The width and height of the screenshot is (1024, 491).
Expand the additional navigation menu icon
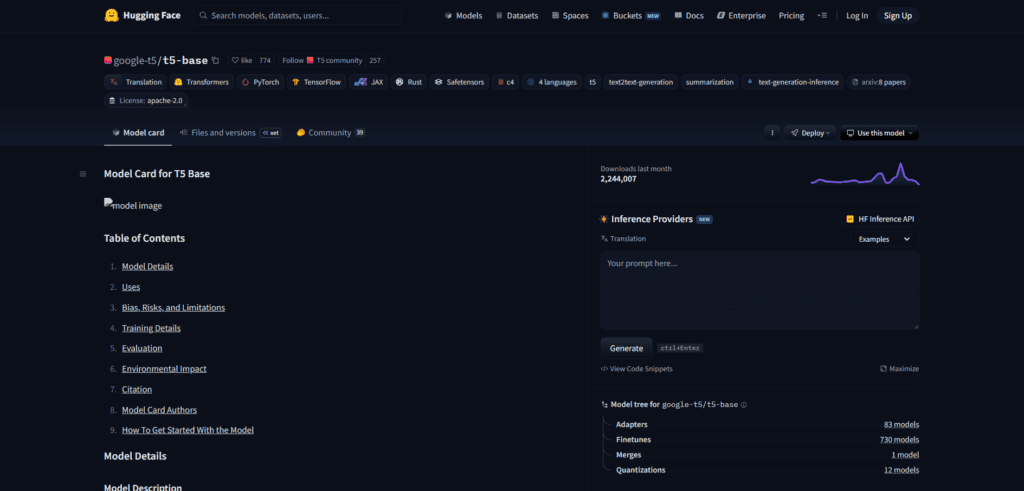pyautogui.click(x=822, y=16)
